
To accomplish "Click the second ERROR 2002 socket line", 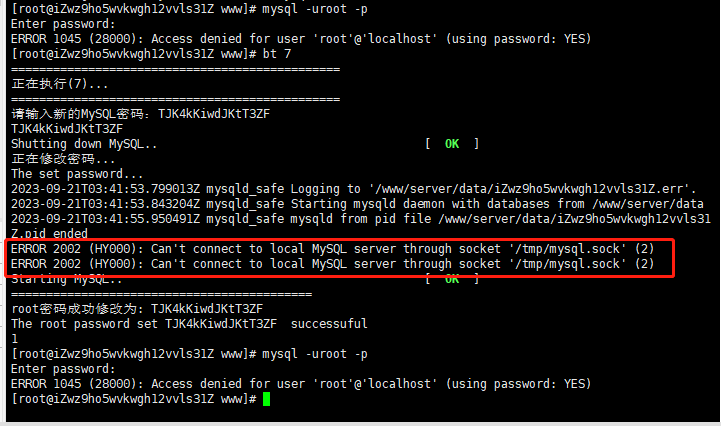I will click(x=332, y=264).
